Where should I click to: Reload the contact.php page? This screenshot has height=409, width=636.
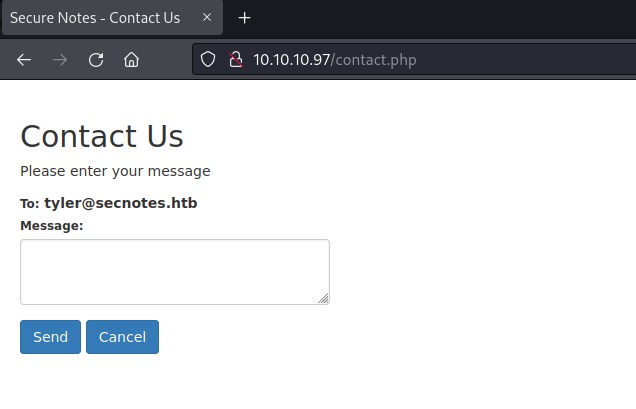pos(96,60)
